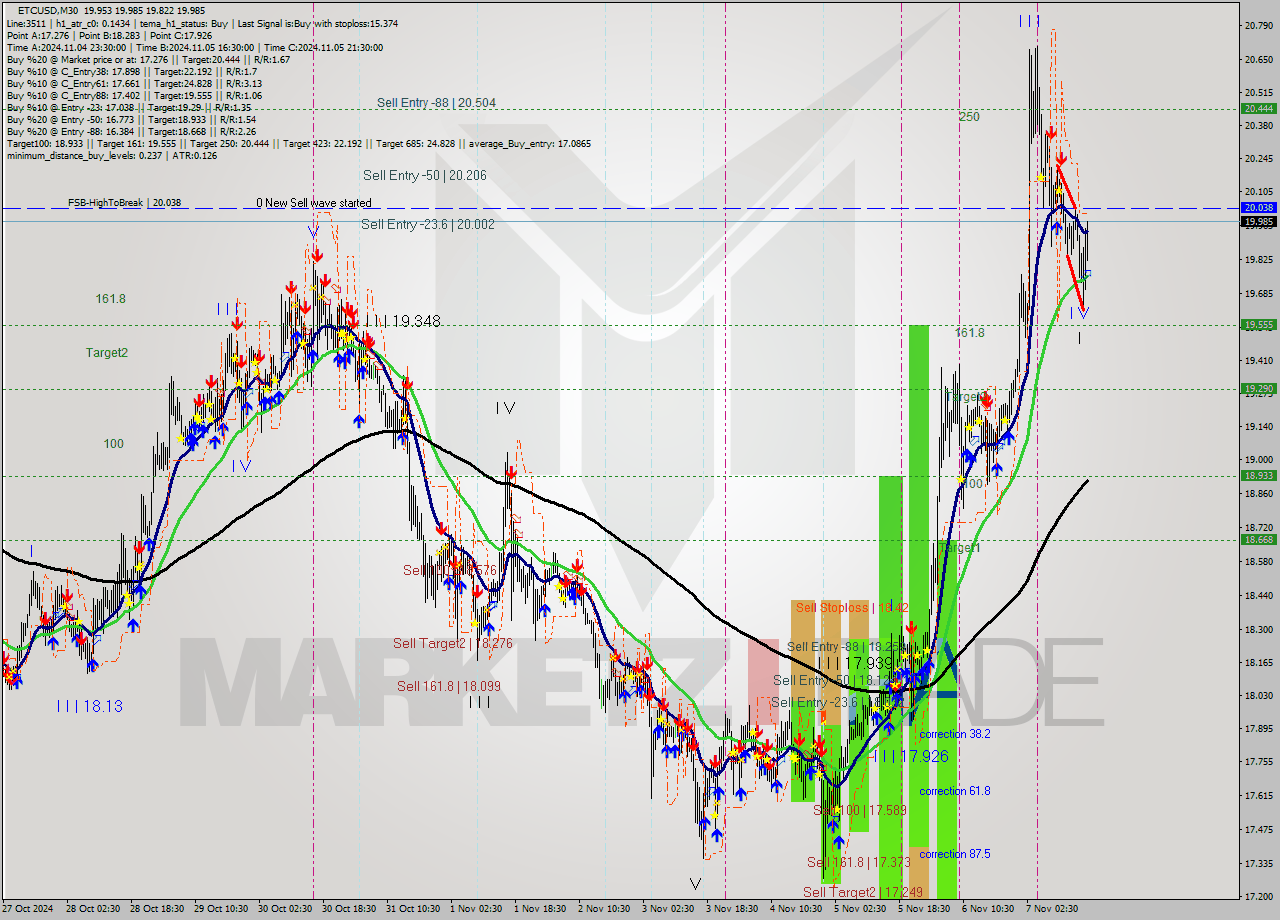Click the 'Sell Target2 | 18.276' label

(453, 644)
